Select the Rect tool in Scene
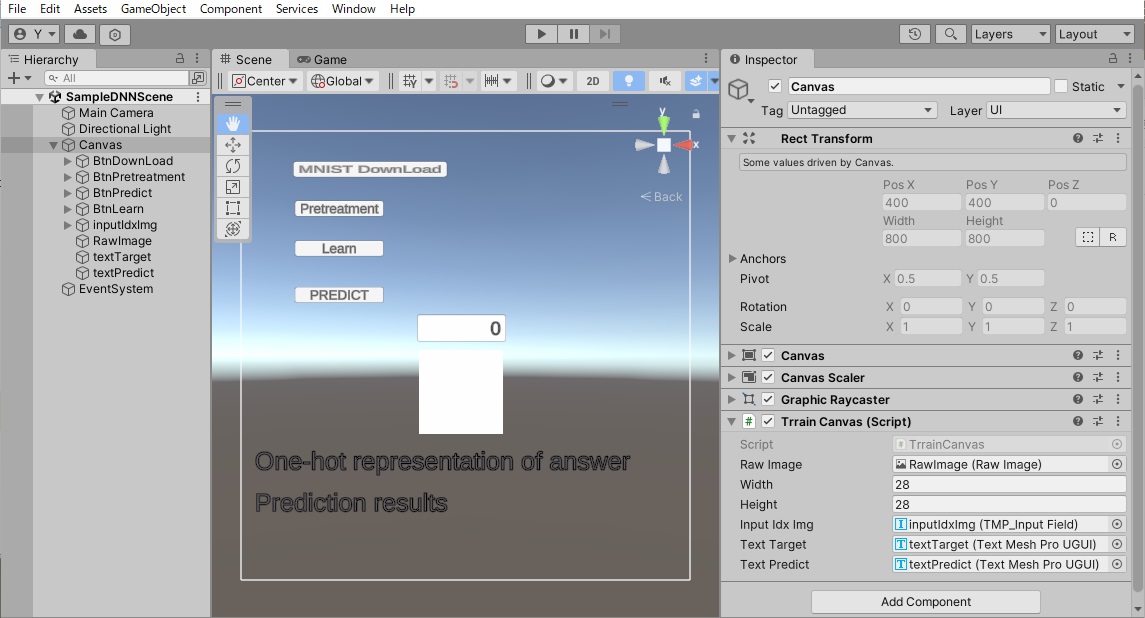This screenshot has height=618, width=1145. click(233, 208)
